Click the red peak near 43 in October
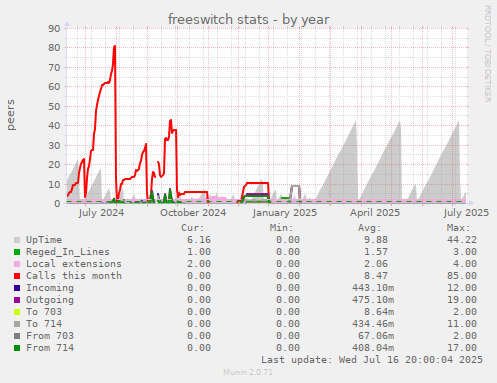The width and height of the screenshot is (497, 383). tap(171, 121)
